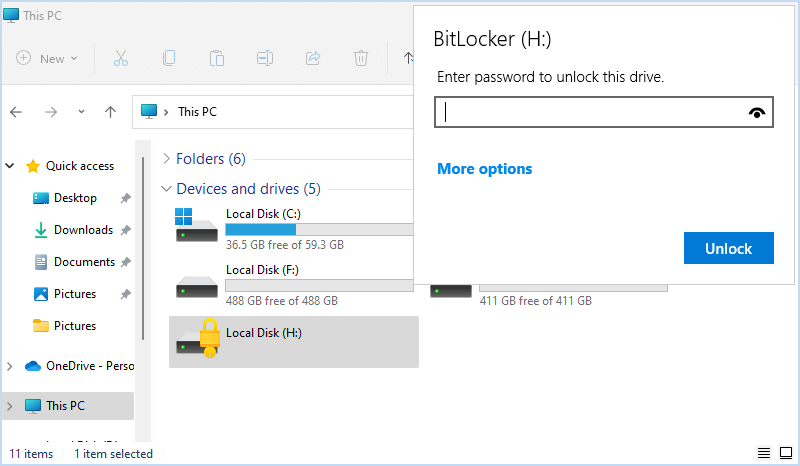This screenshot has width=800, height=466.
Task: Click the Rename icon in toolbar
Action: [x=265, y=58]
